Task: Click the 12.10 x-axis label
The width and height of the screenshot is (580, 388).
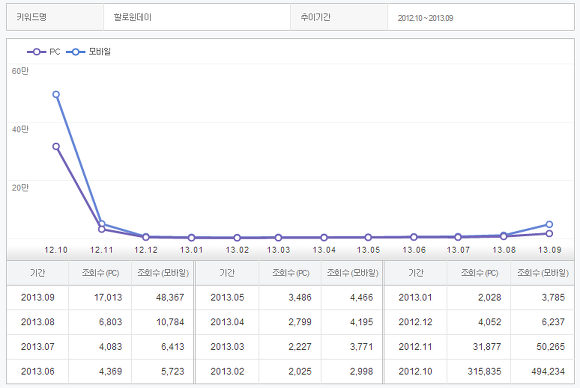Action: click(x=56, y=250)
